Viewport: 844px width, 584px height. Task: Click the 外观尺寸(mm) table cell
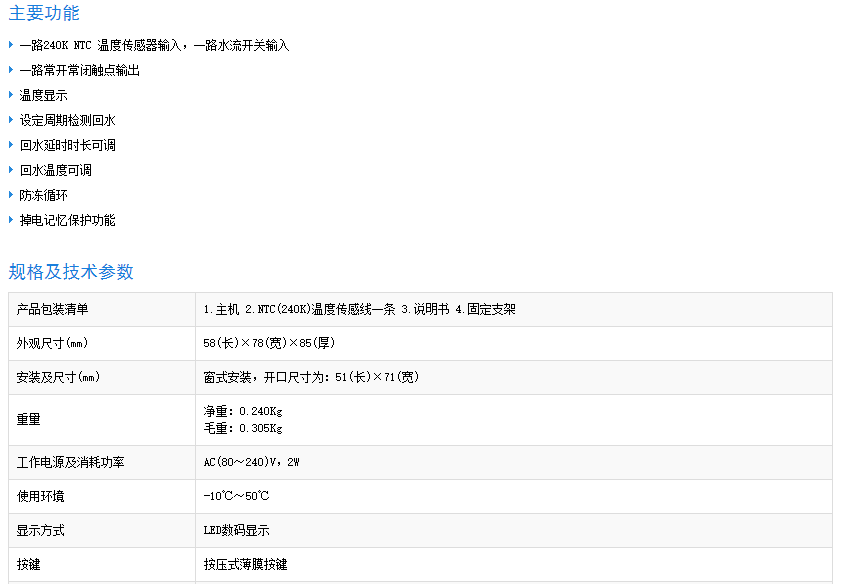click(x=102, y=343)
